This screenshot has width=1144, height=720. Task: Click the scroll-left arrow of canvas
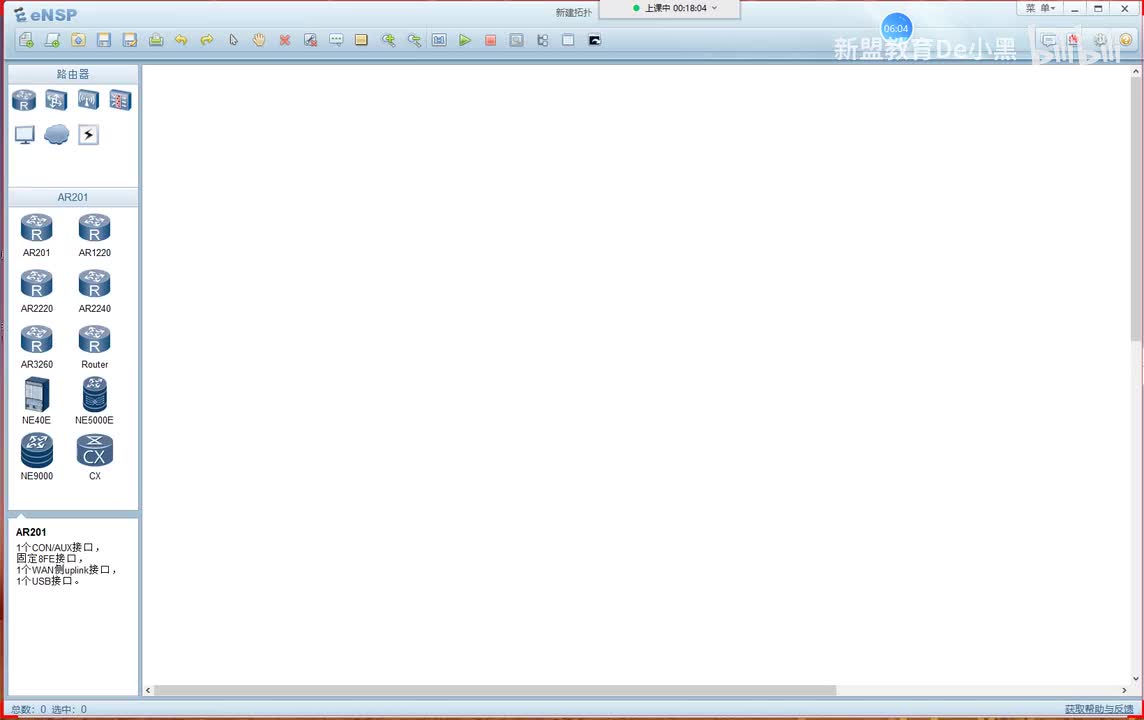click(148, 690)
